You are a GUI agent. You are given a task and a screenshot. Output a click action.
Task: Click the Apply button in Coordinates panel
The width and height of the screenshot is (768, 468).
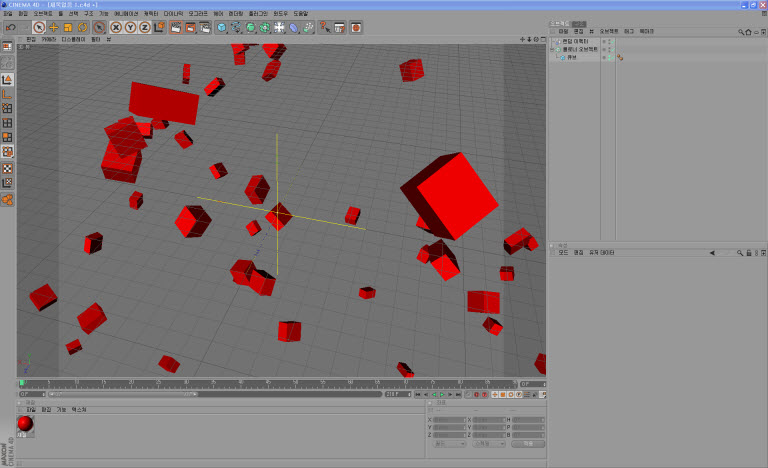(528, 443)
